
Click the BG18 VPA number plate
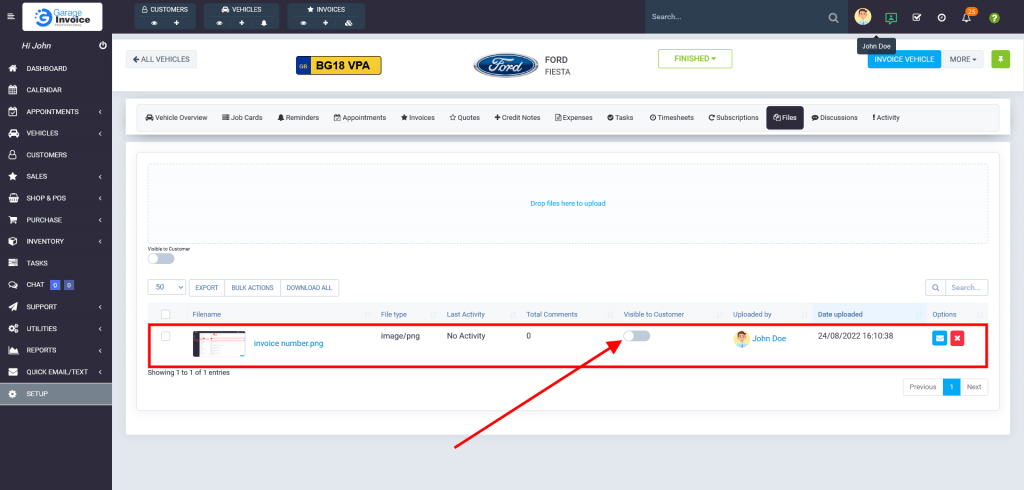[x=338, y=65]
